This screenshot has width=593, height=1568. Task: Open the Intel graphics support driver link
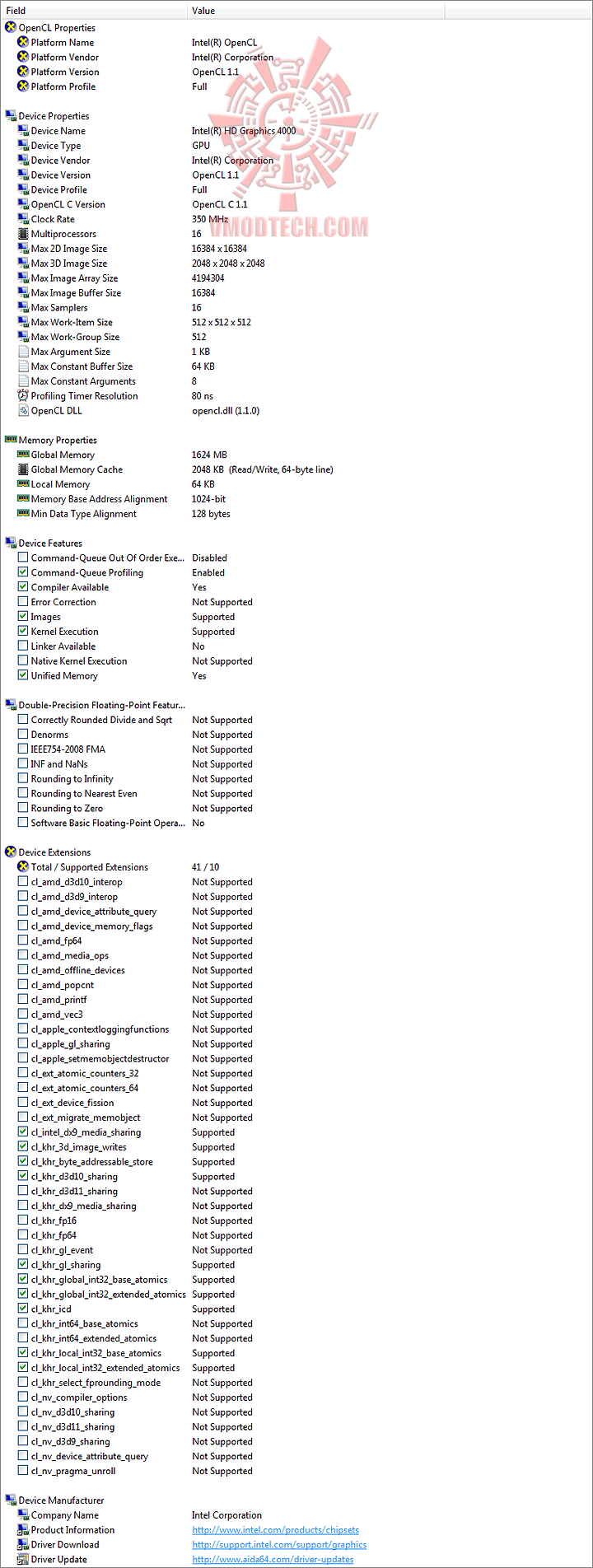[x=279, y=1545]
